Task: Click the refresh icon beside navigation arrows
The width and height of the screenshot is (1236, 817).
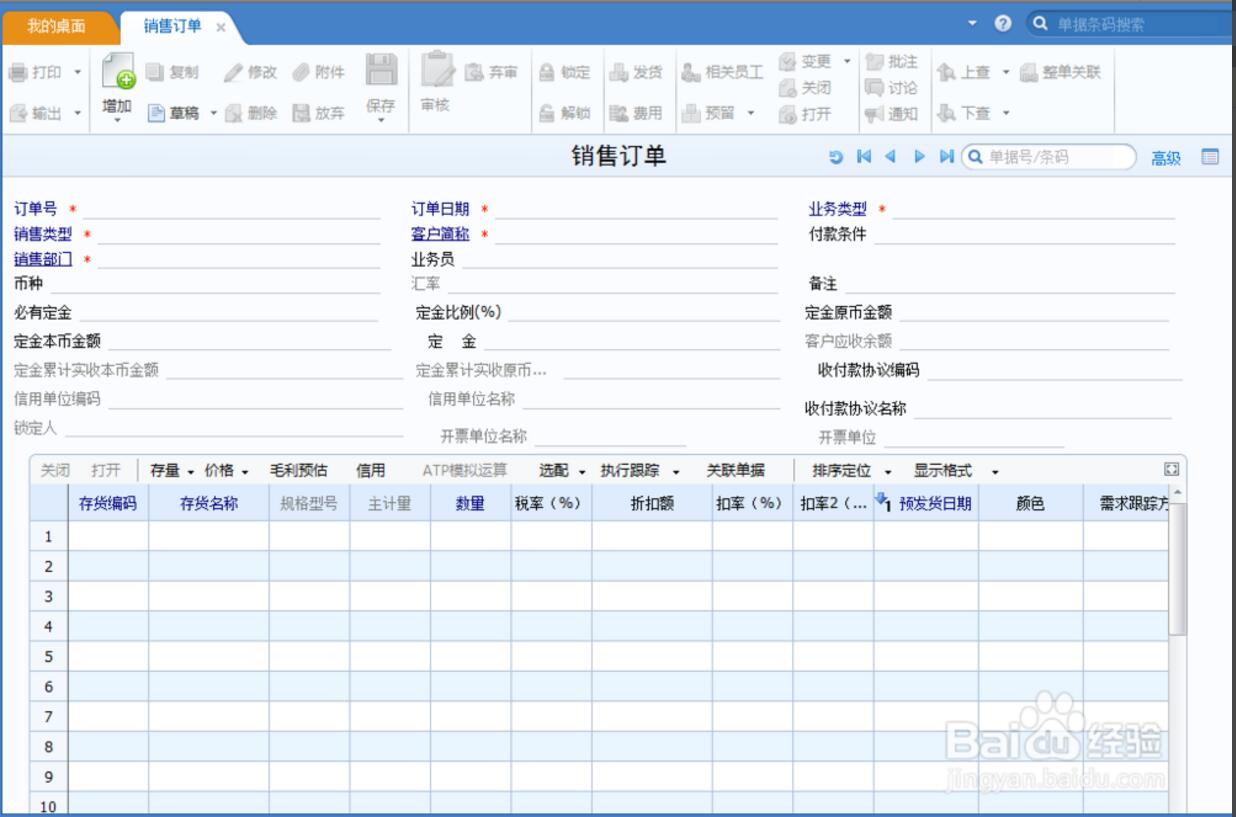Action: [836, 157]
